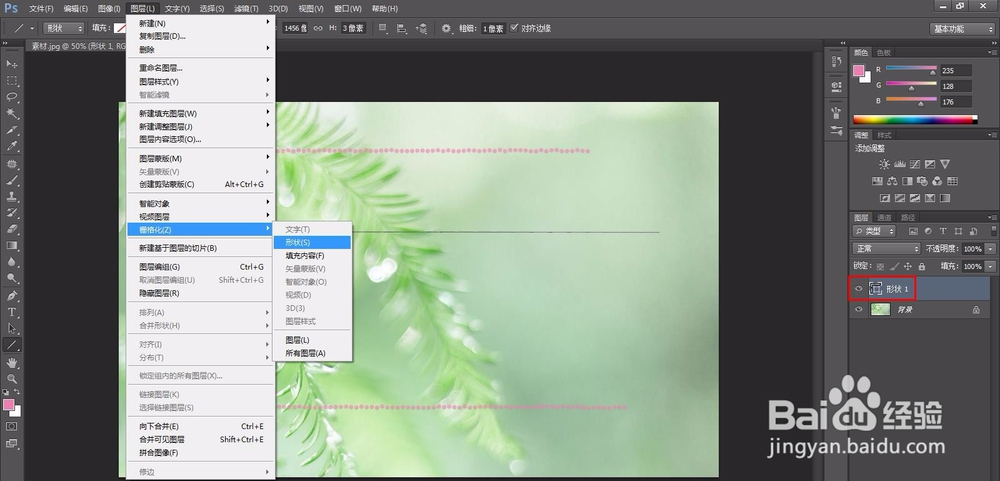Select the Line tool in toolbox
1000x481 pixels.
pos(11,345)
